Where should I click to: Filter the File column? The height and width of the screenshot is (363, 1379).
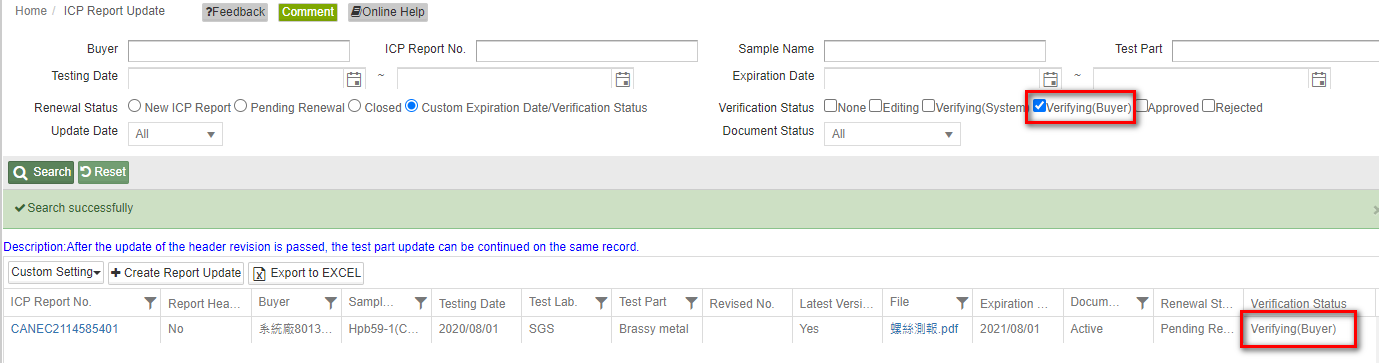961,303
